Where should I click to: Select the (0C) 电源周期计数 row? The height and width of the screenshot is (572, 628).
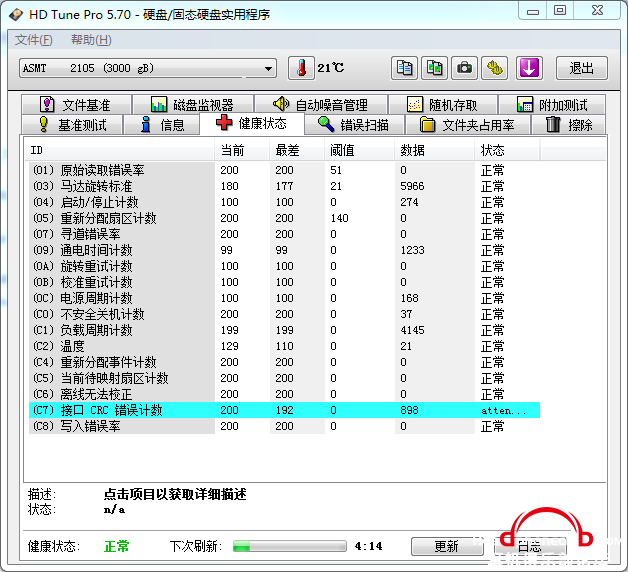click(284, 298)
